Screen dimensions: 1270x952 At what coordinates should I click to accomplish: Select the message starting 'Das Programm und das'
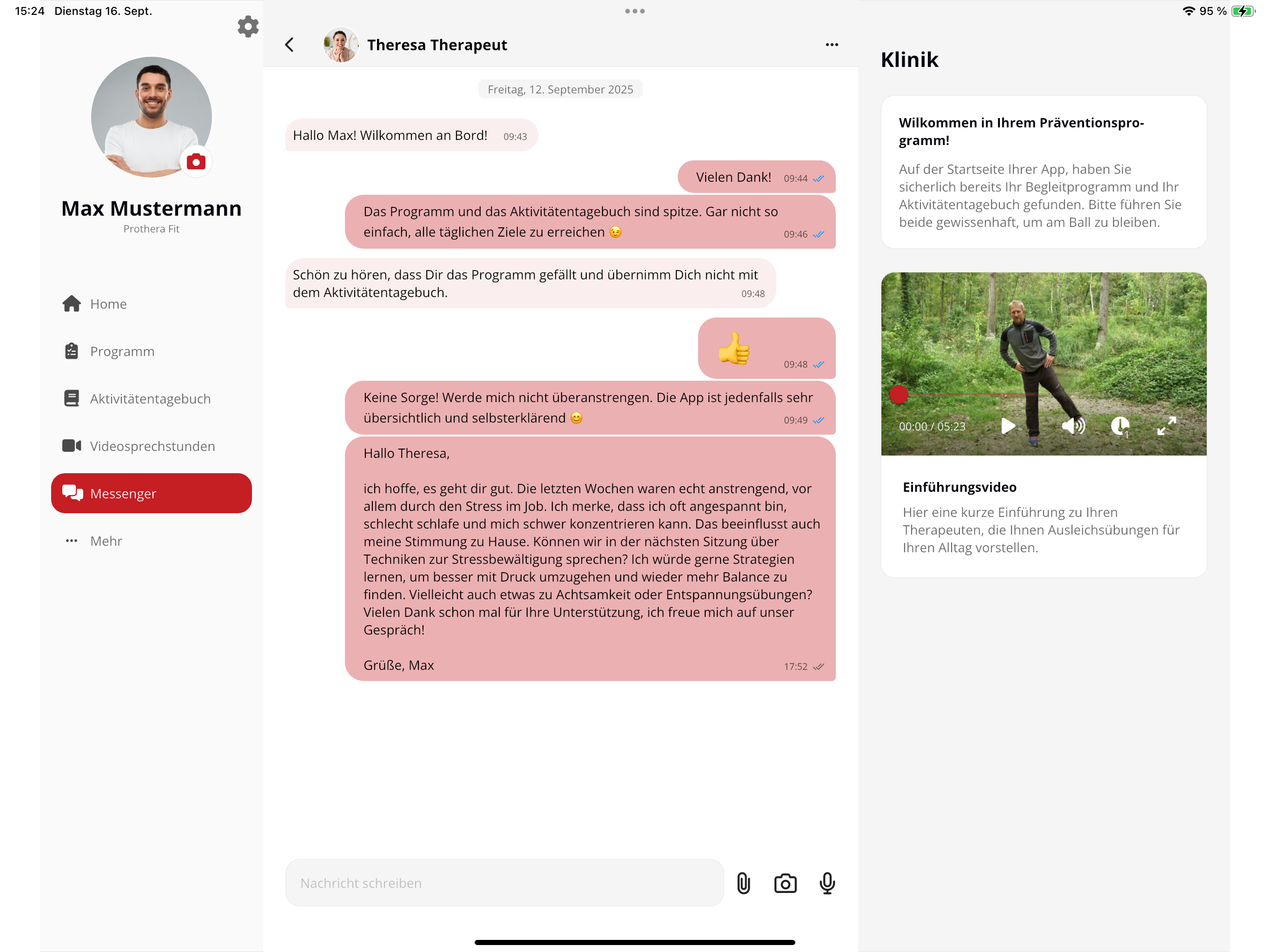point(590,222)
